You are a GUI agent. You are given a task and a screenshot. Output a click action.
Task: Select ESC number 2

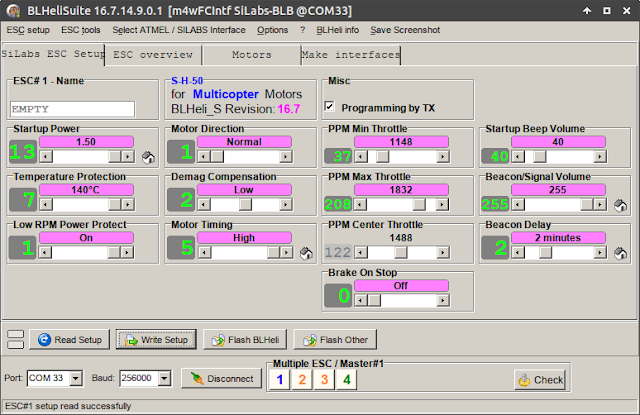(x=302, y=379)
